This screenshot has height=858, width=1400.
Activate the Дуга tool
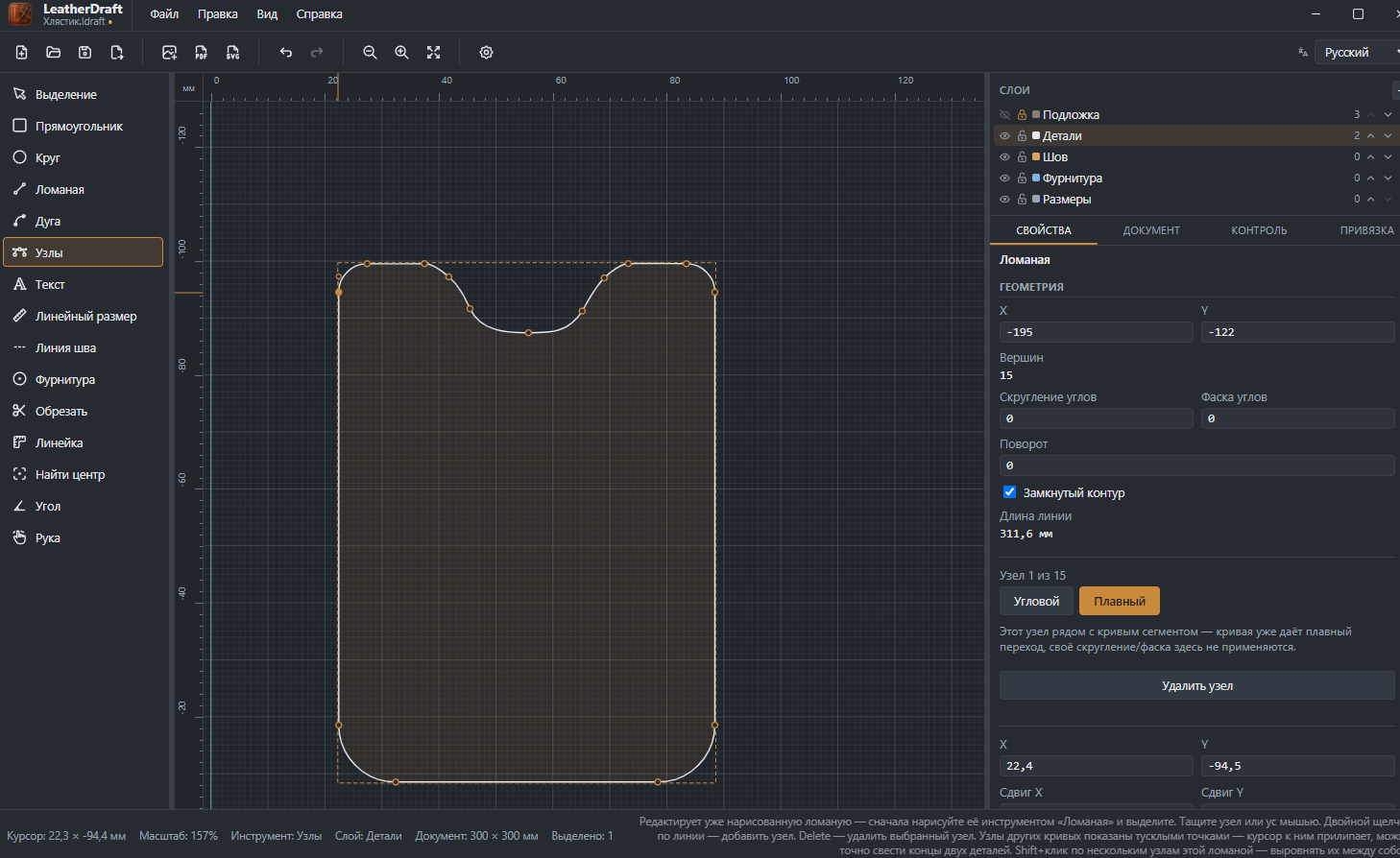84,221
